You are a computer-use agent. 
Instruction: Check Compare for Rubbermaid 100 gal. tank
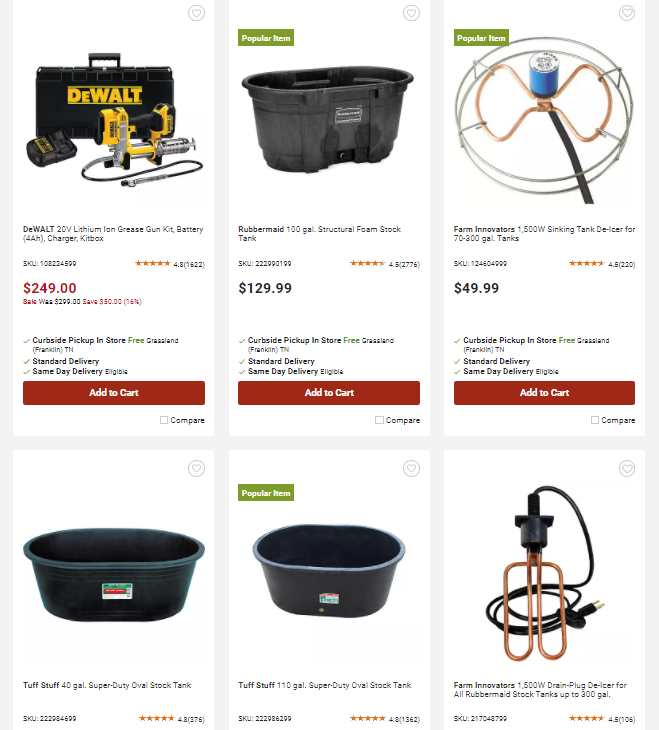point(379,420)
